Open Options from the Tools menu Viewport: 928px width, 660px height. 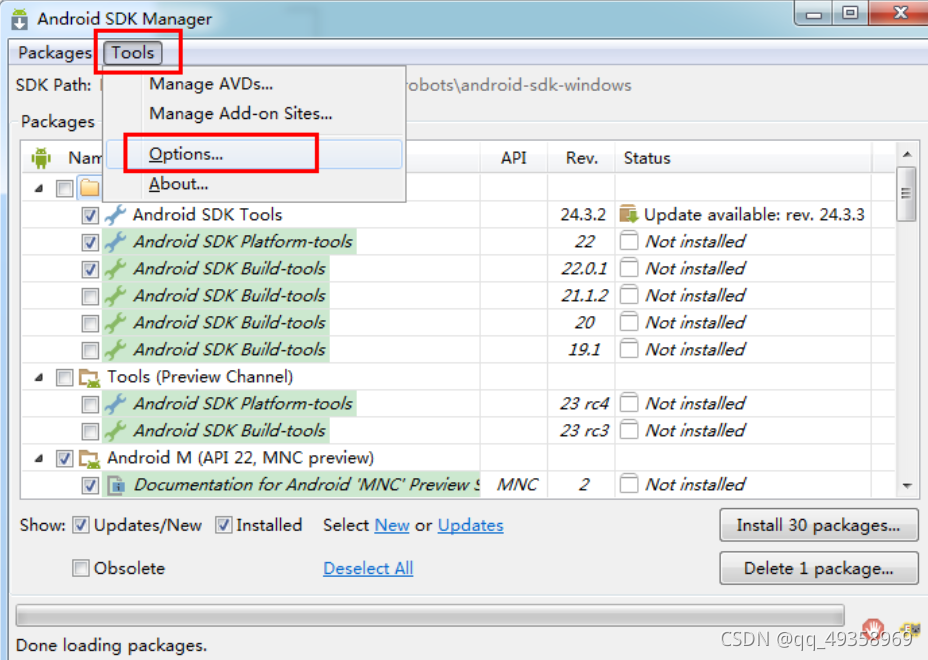[x=186, y=154]
